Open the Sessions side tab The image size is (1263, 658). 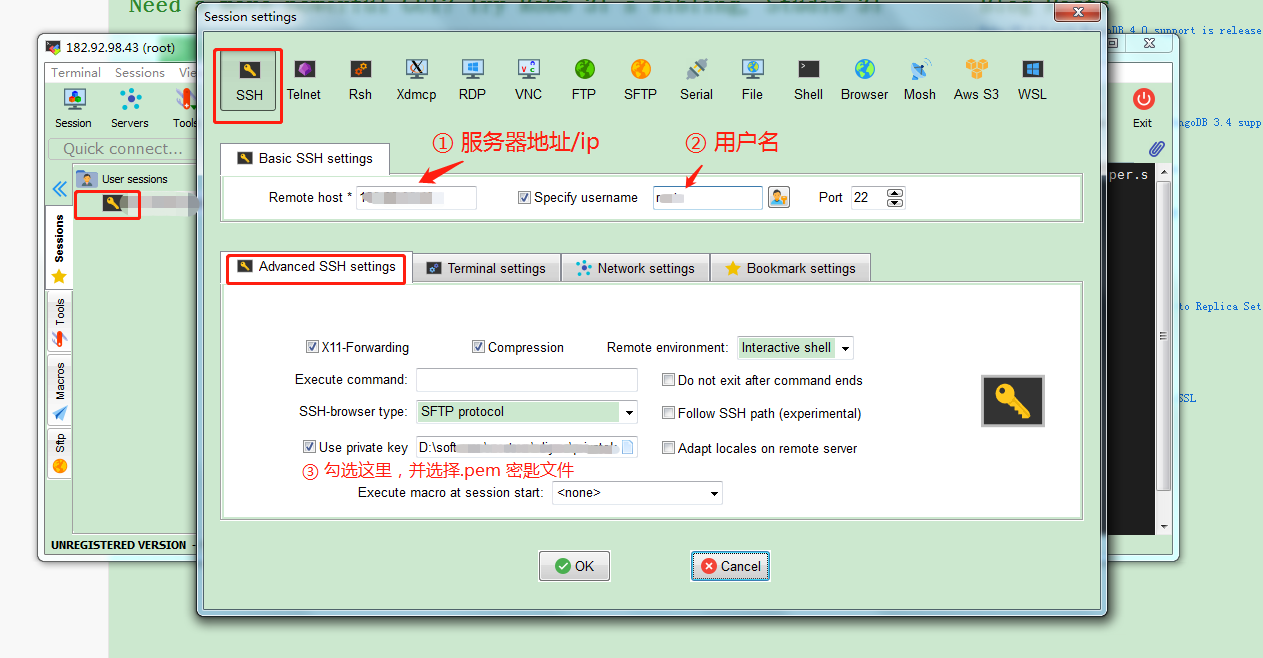click(x=59, y=247)
